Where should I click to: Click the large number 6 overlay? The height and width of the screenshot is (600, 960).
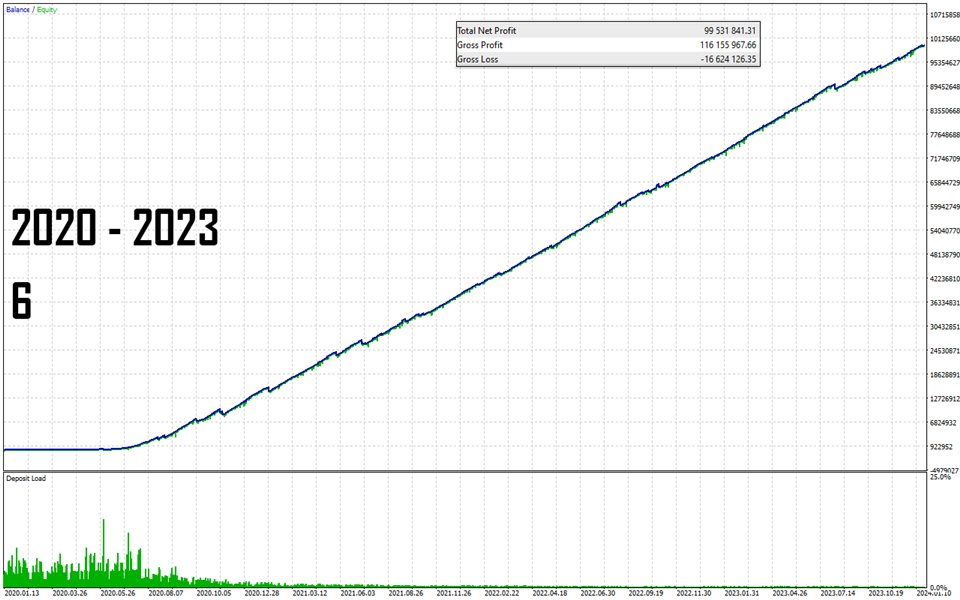pos(22,301)
